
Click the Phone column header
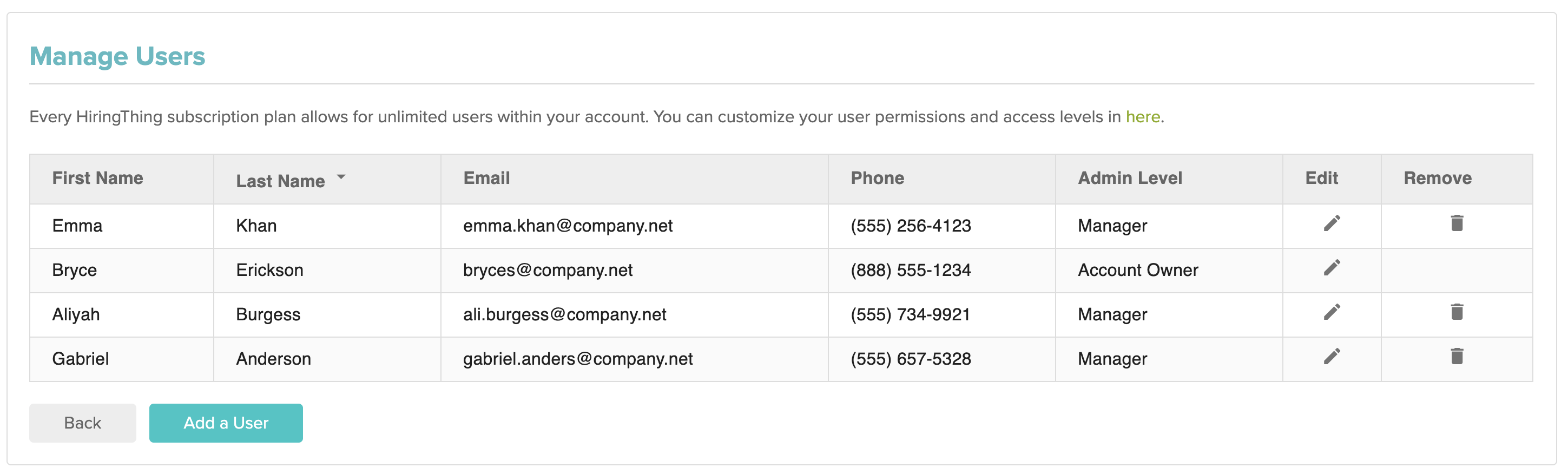point(877,178)
